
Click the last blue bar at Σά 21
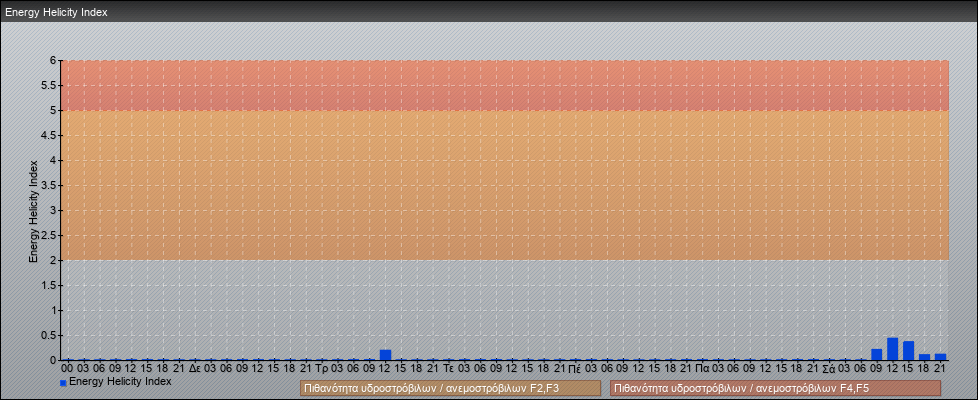941,357
